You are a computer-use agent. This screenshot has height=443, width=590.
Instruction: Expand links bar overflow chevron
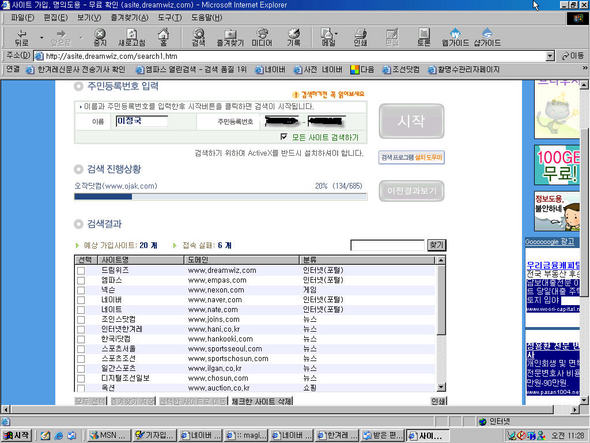tap(585, 69)
